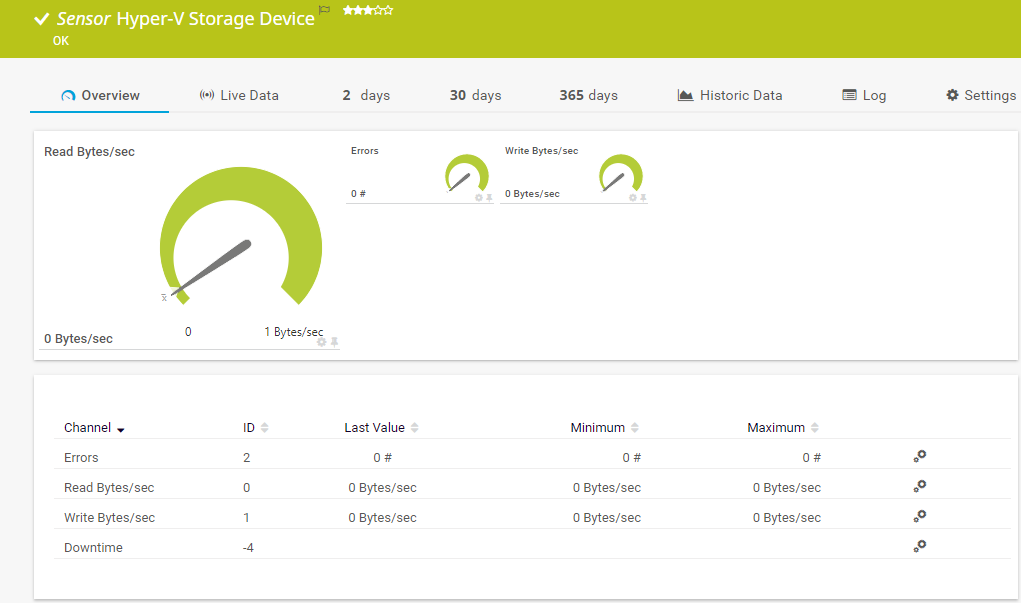Switch to the Live Data tab
This screenshot has height=603, width=1021.
239,95
